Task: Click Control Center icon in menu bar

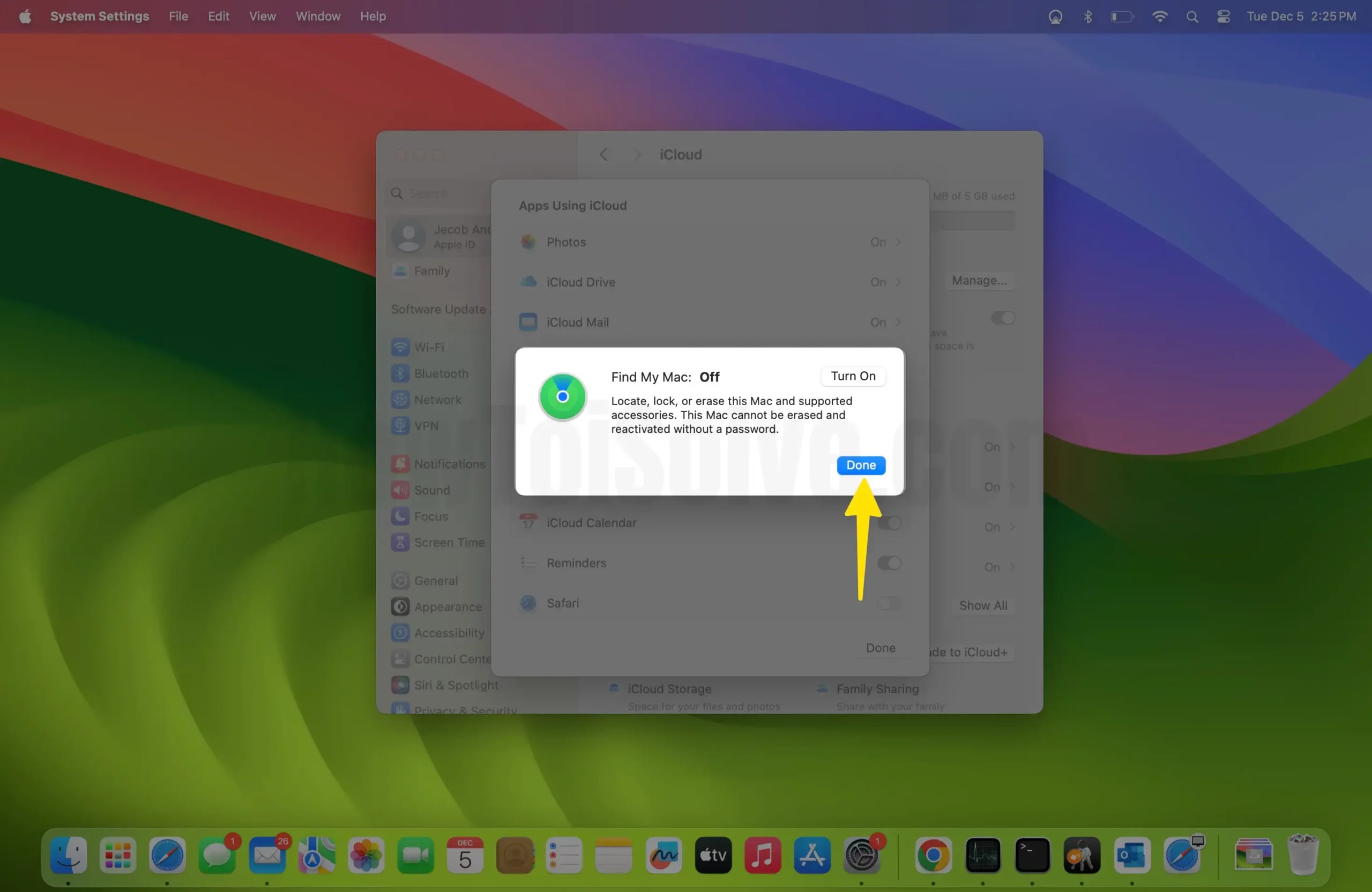Action: click(1223, 17)
